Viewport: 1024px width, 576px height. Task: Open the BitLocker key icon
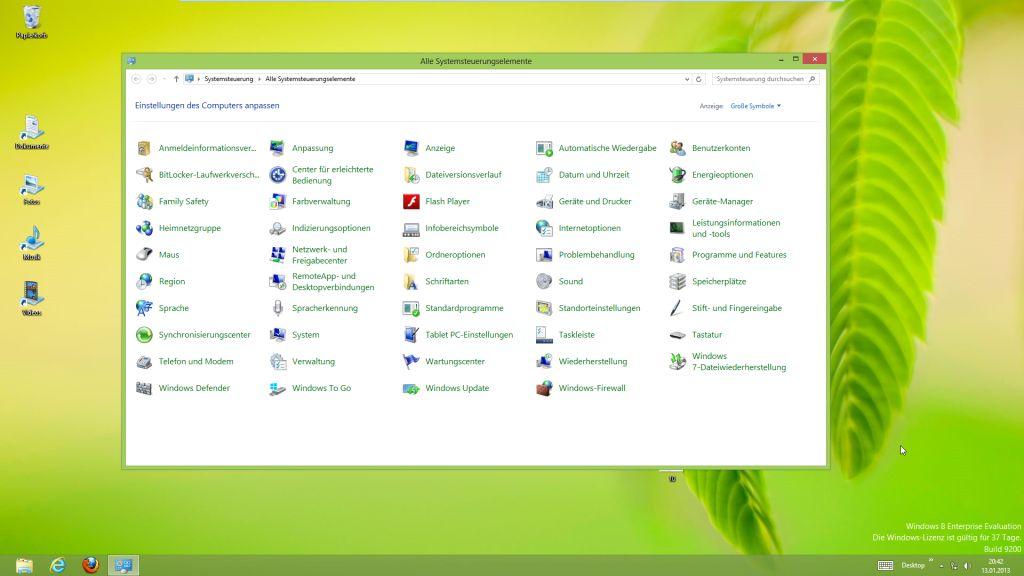pyautogui.click(x=144, y=175)
